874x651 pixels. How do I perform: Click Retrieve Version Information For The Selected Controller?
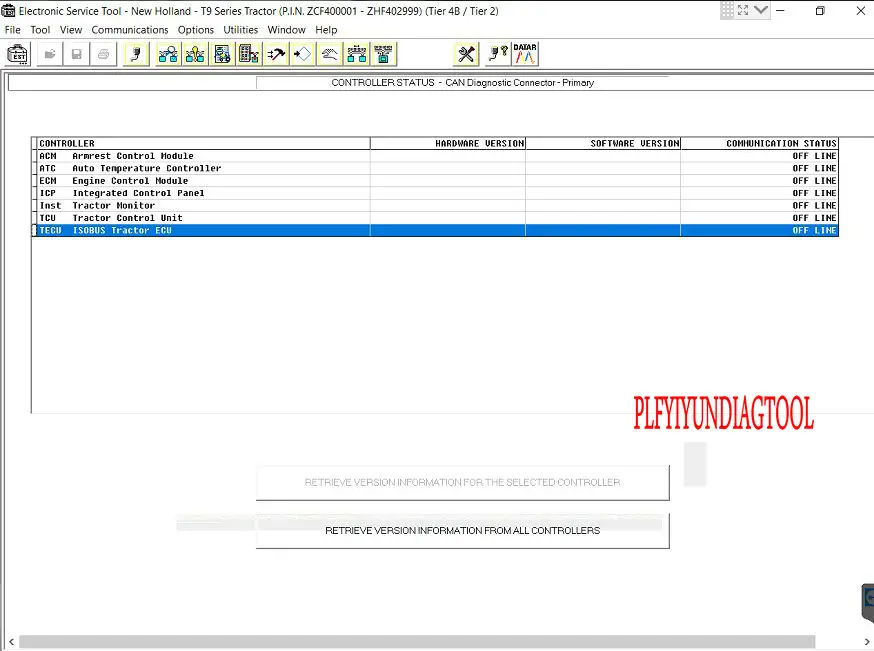463,483
